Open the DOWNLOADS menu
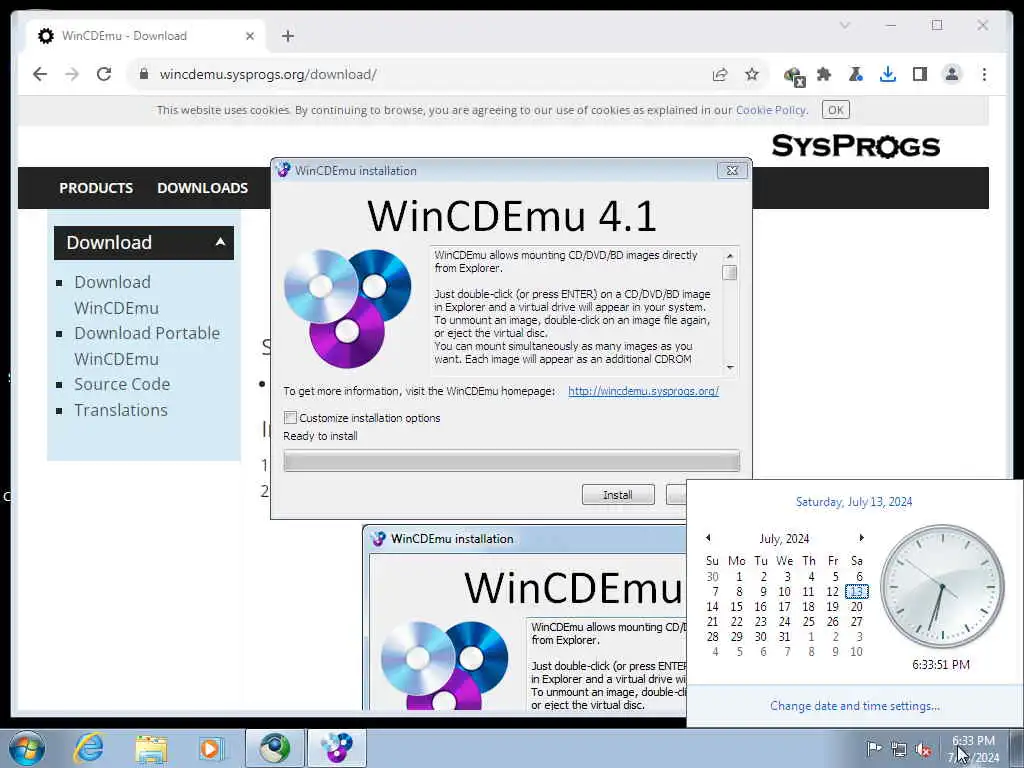The height and width of the screenshot is (768, 1024). [202, 188]
